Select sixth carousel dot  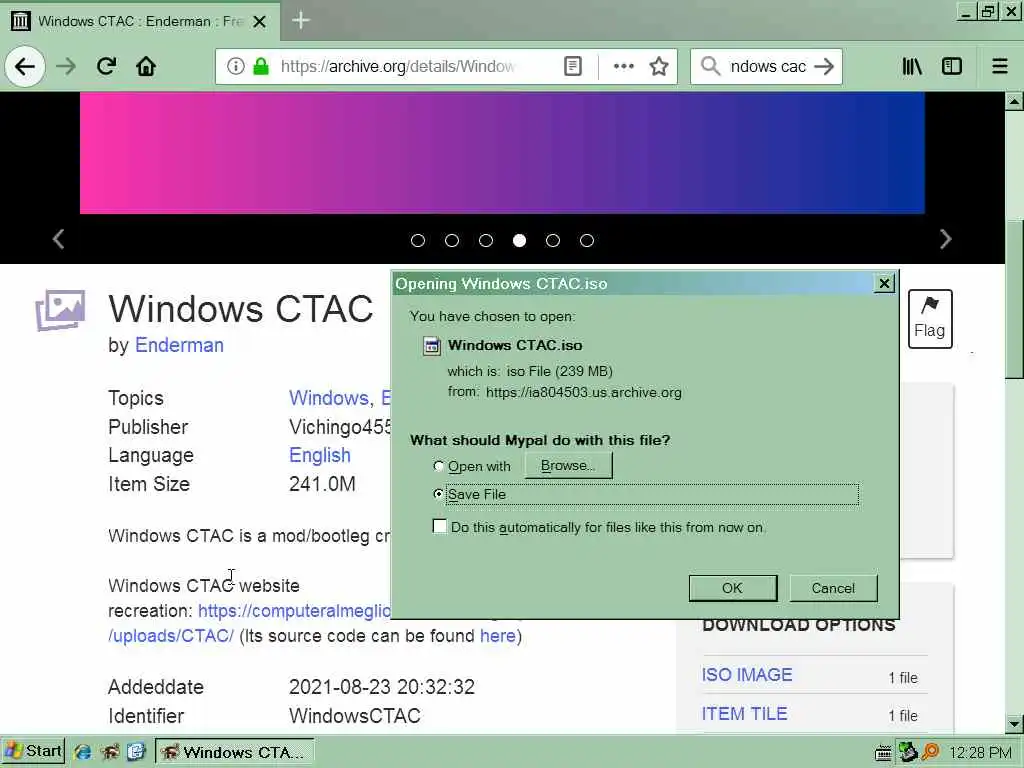coord(587,240)
